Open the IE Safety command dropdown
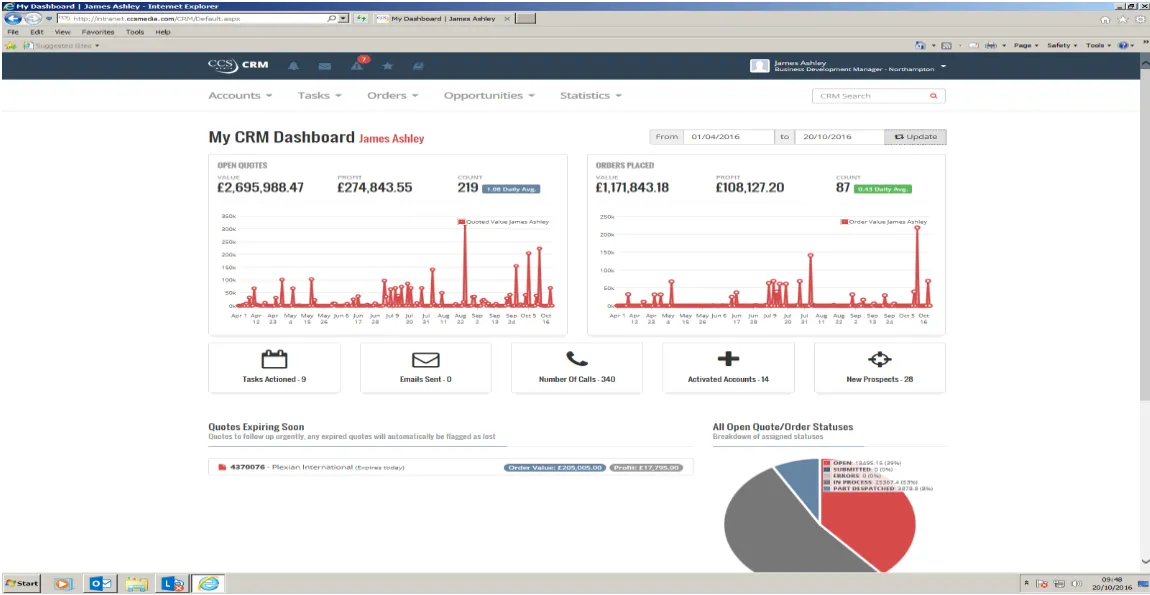1150x595 pixels. coord(1062,45)
